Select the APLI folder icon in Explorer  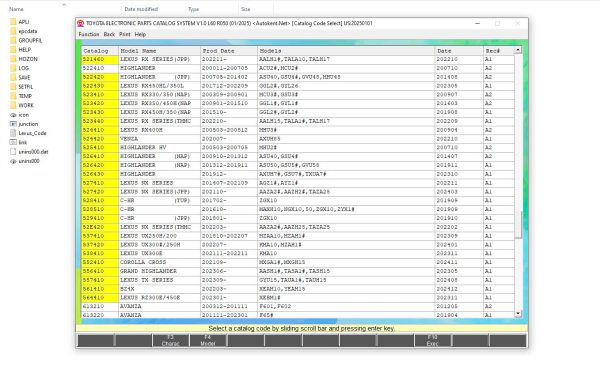(x=13, y=22)
